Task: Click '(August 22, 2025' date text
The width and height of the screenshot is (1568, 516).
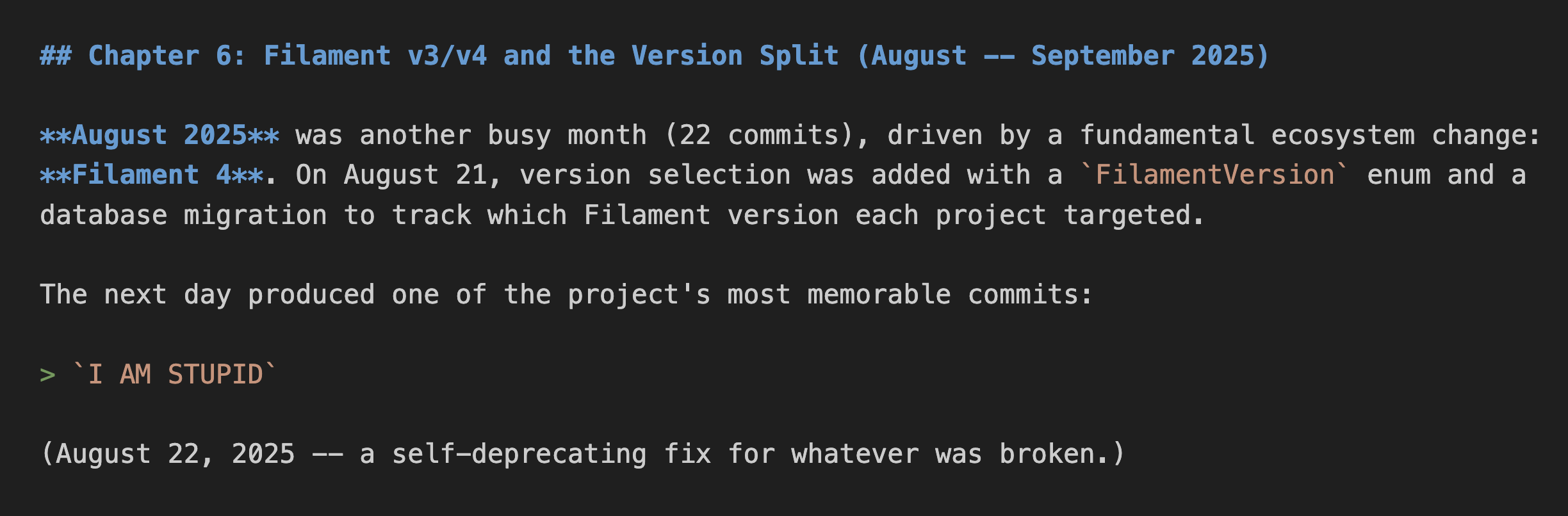Action: [x=168, y=455]
